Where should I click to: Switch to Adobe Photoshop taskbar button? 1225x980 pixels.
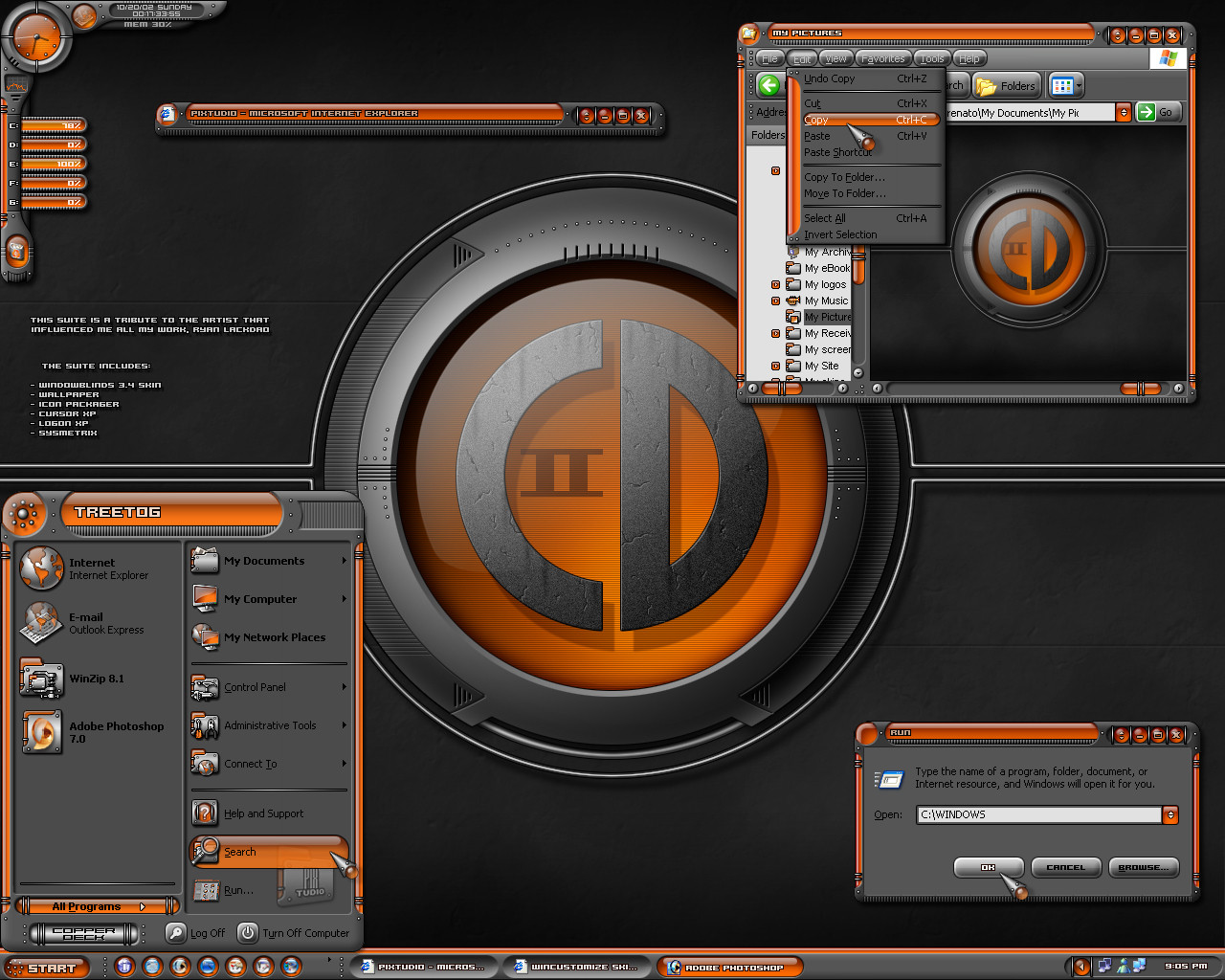pos(728,967)
